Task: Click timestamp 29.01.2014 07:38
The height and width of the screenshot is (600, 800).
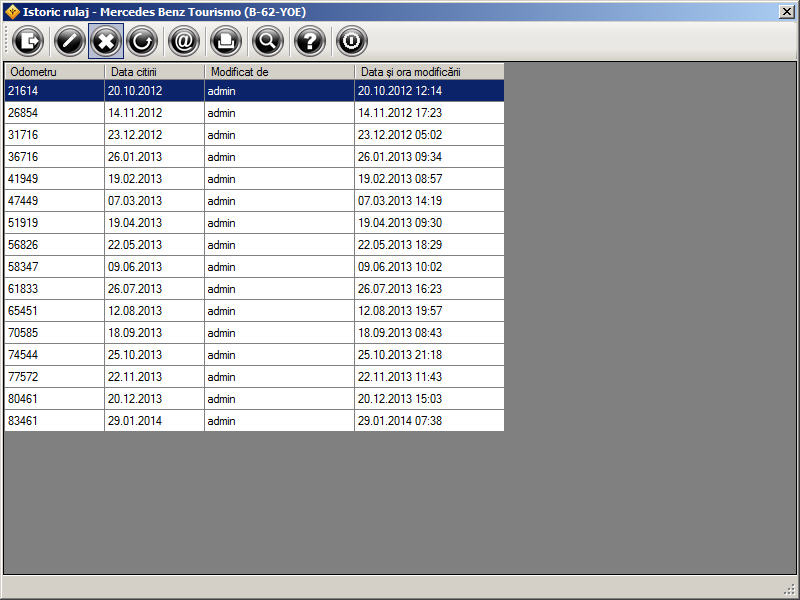Action: tap(400, 420)
